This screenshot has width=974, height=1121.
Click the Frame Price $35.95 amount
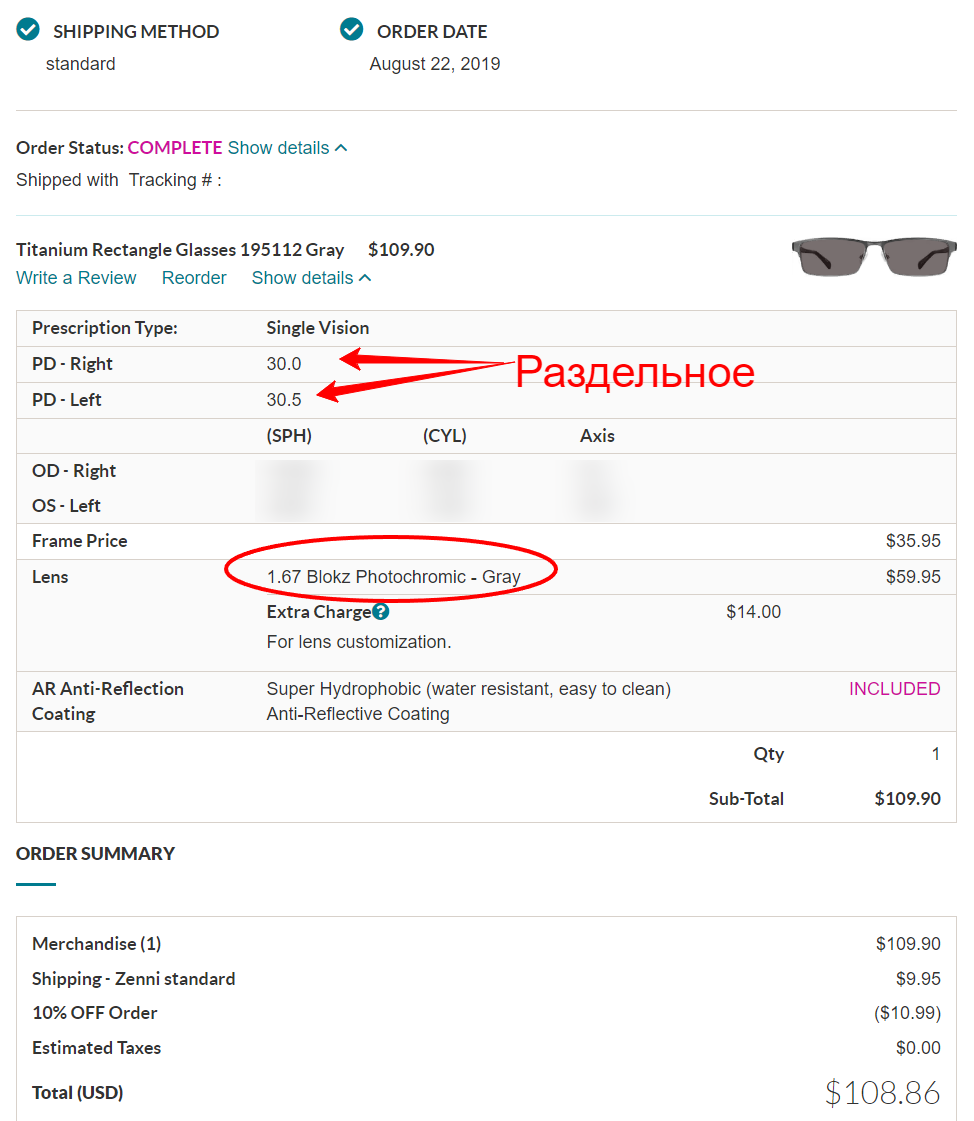click(x=912, y=541)
